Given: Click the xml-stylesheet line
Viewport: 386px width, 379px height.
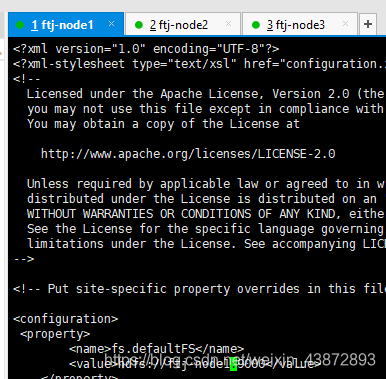Looking at the screenshot, I should (199, 64).
